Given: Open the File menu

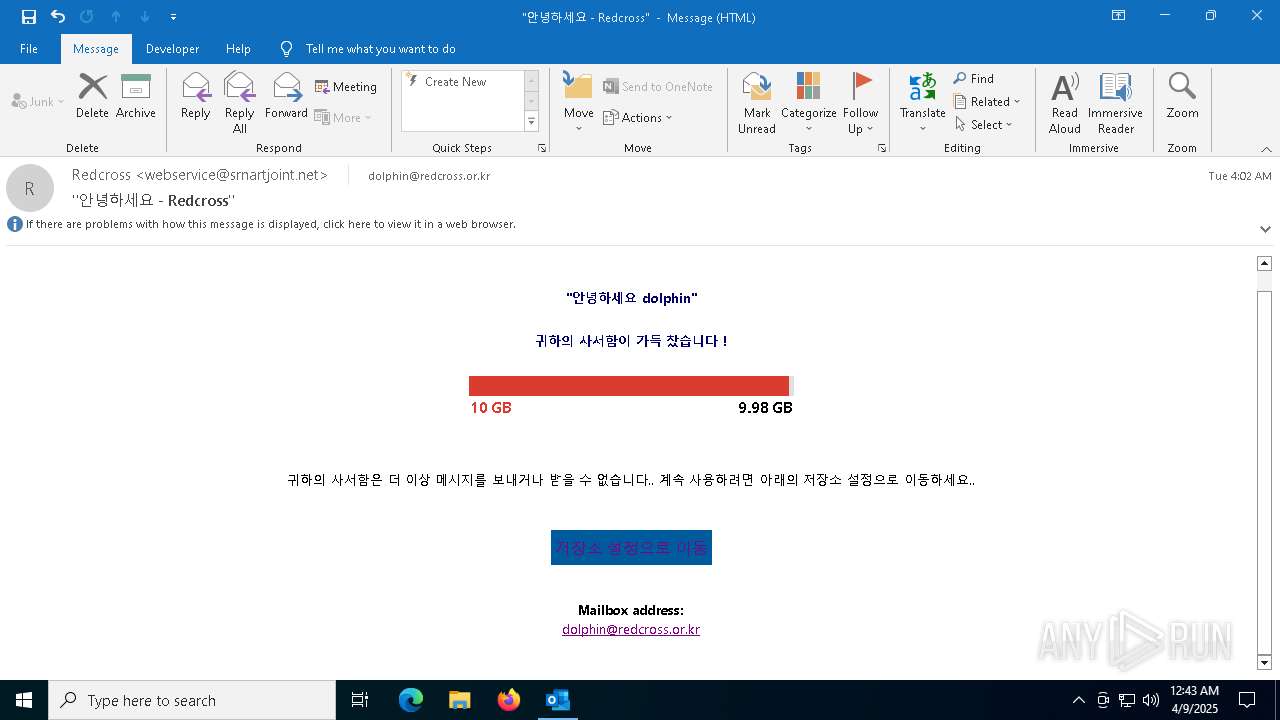Looking at the screenshot, I should [x=29, y=49].
